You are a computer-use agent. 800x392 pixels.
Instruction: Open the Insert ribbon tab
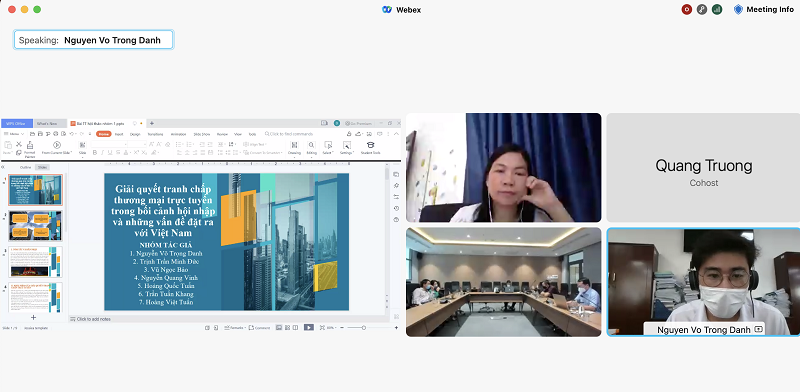[x=119, y=134]
